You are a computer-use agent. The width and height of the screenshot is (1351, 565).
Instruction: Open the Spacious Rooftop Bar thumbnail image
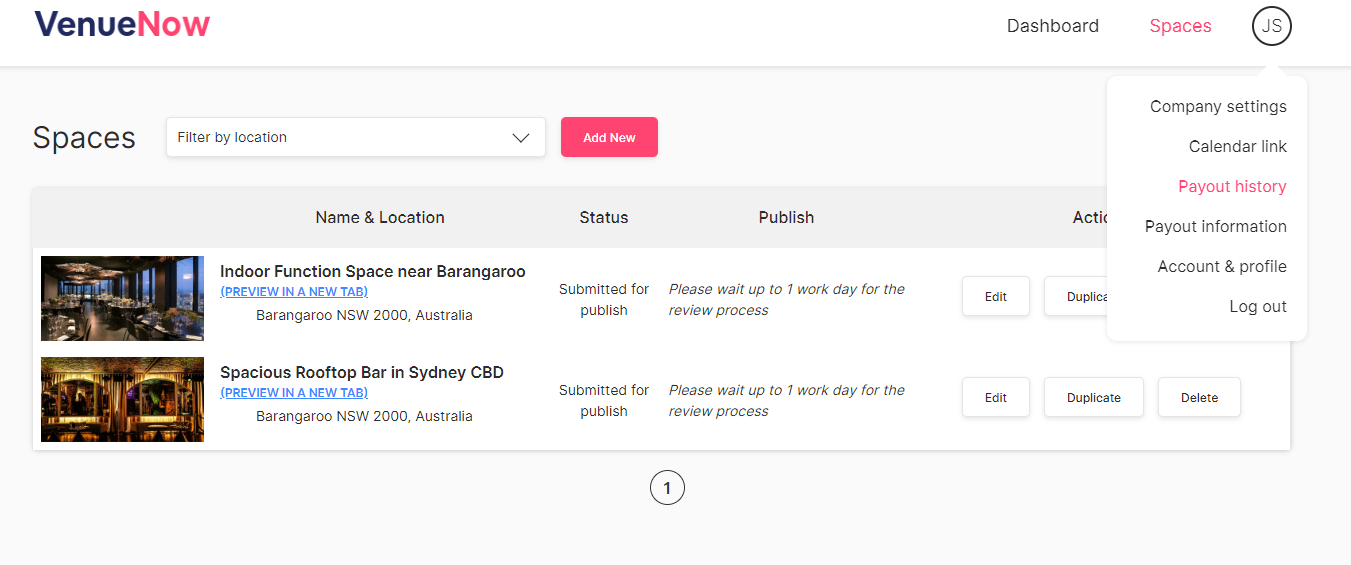pyautogui.click(x=122, y=399)
